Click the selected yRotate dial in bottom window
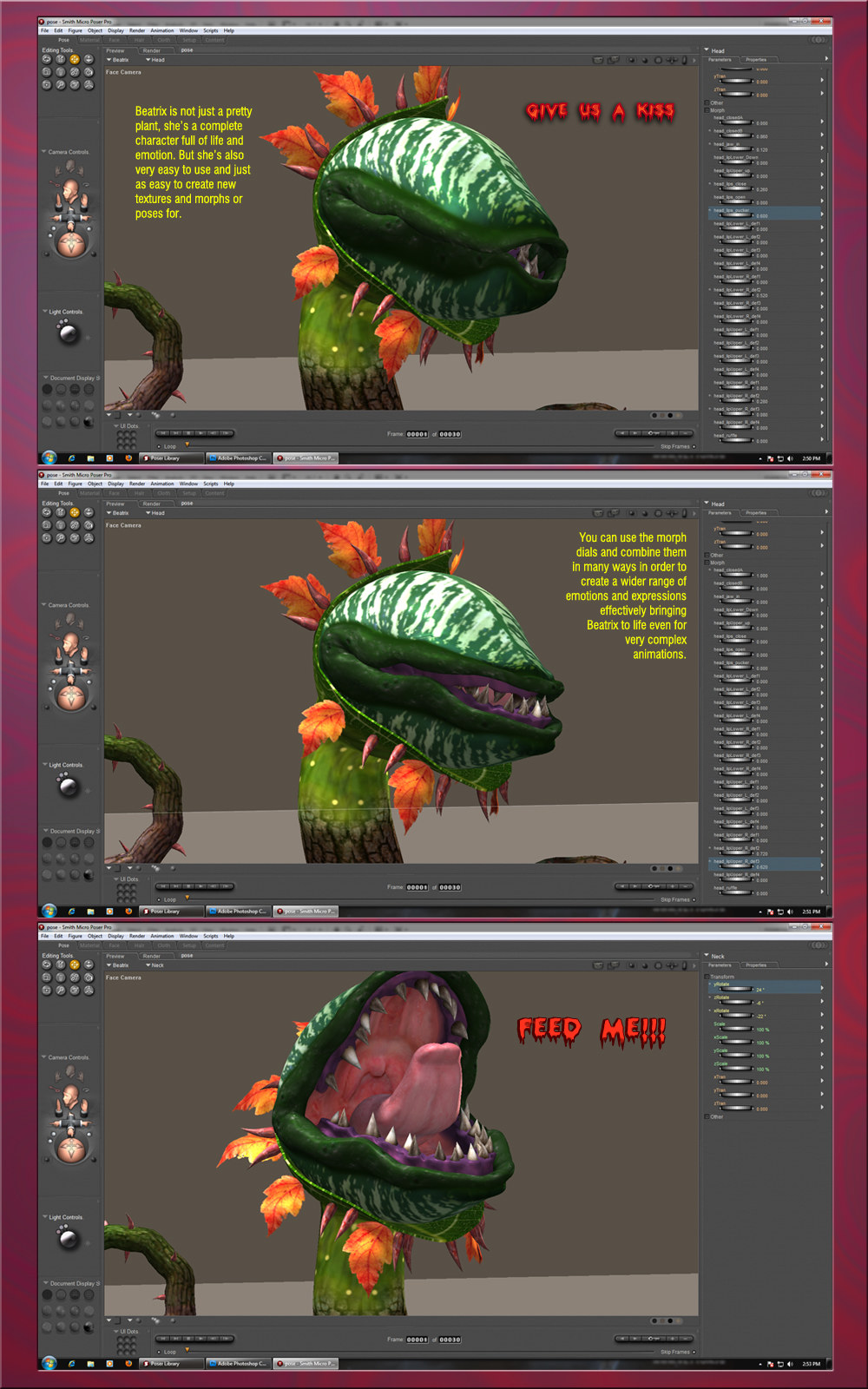 point(736,989)
